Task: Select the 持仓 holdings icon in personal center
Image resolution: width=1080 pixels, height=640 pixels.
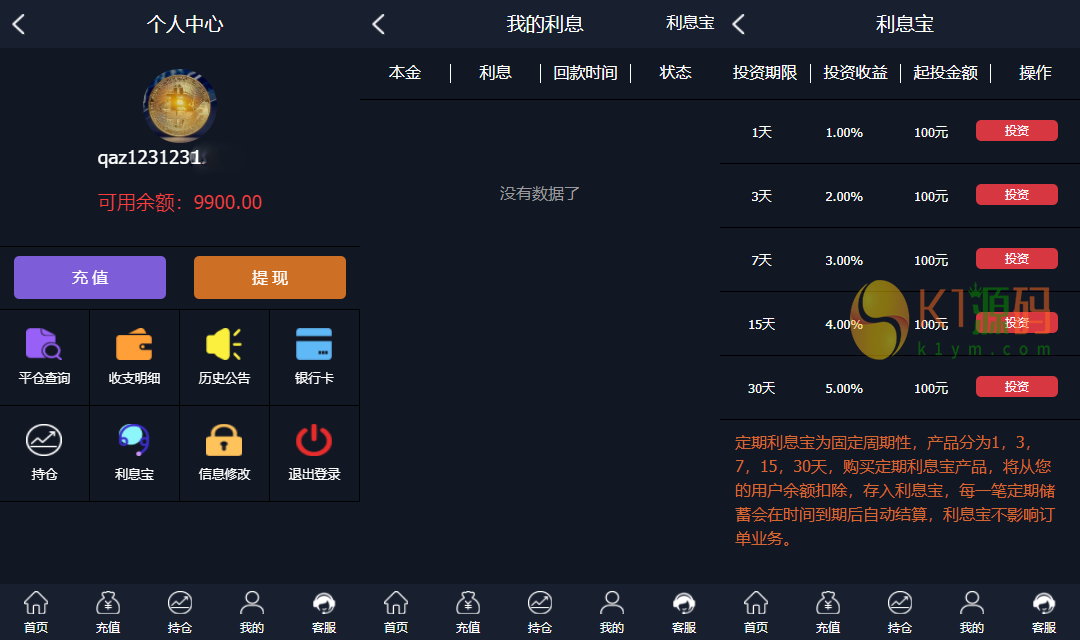Action: tap(44, 452)
